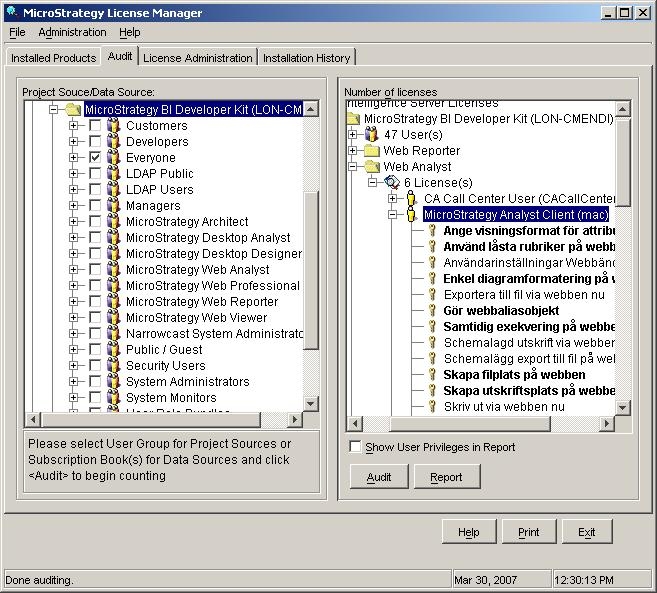Open the File menu
Image resolution: width=657 pixels, height=593 pixels.
(17, 32)
